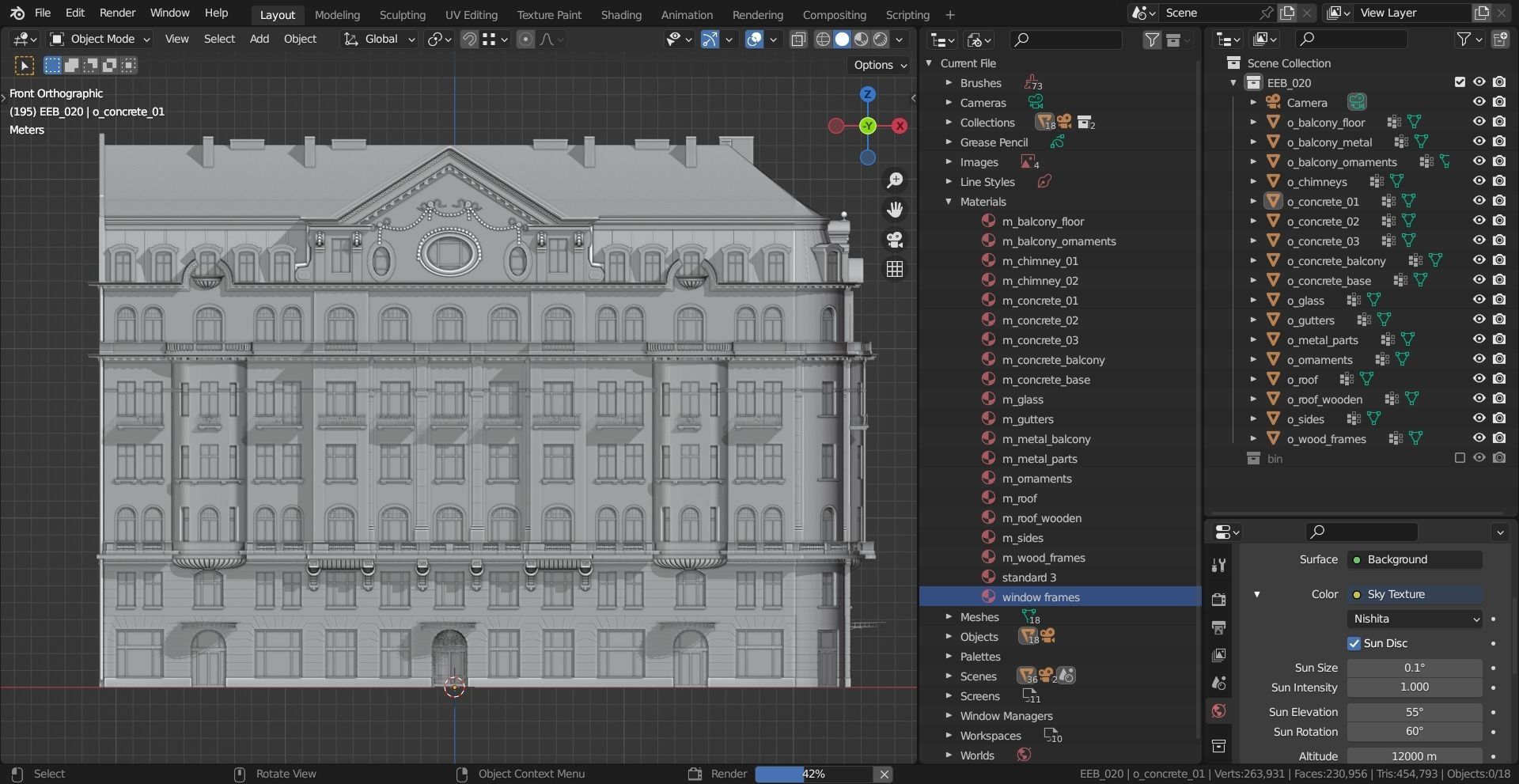This screenshot has width=1519, height=784.
Task: Open the Render properties tab
Action: point(1218,600)
